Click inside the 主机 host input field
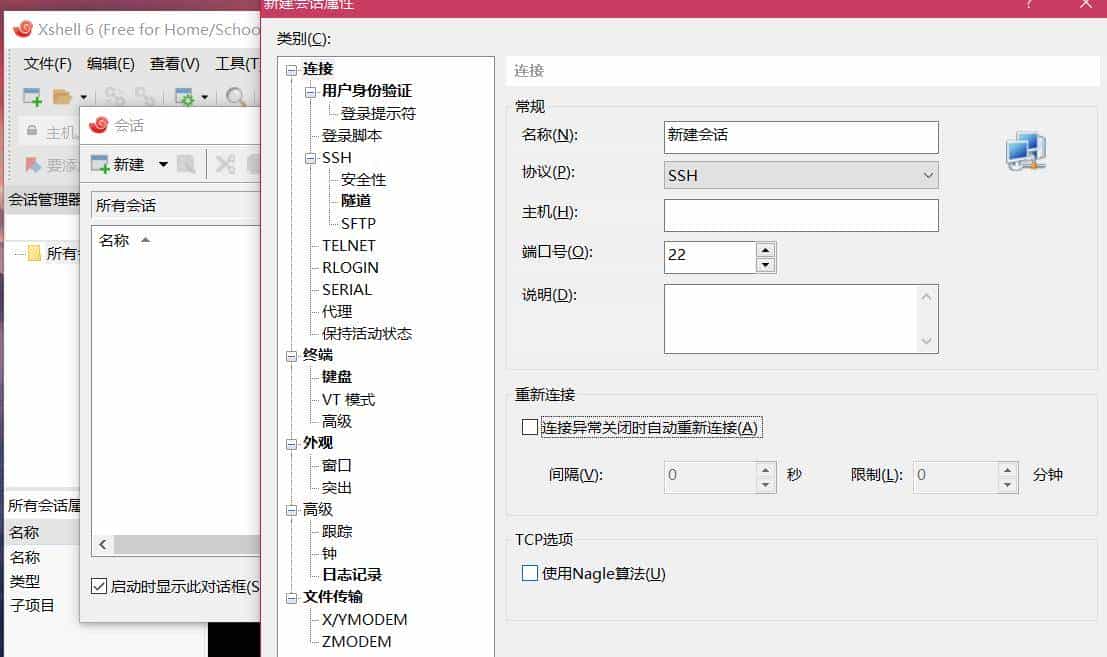The width and height of the screenshot is (1107, 657). [x=800, y=215]
